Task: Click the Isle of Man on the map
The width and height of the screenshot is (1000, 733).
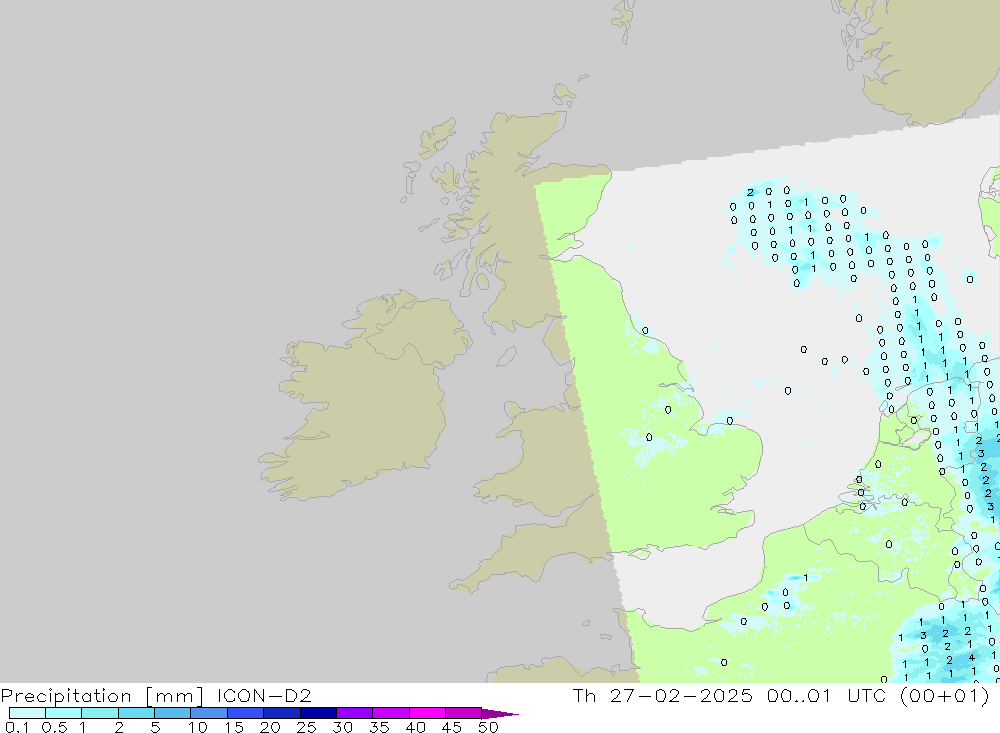Action: pyautogui.click(x=506, y=355)
